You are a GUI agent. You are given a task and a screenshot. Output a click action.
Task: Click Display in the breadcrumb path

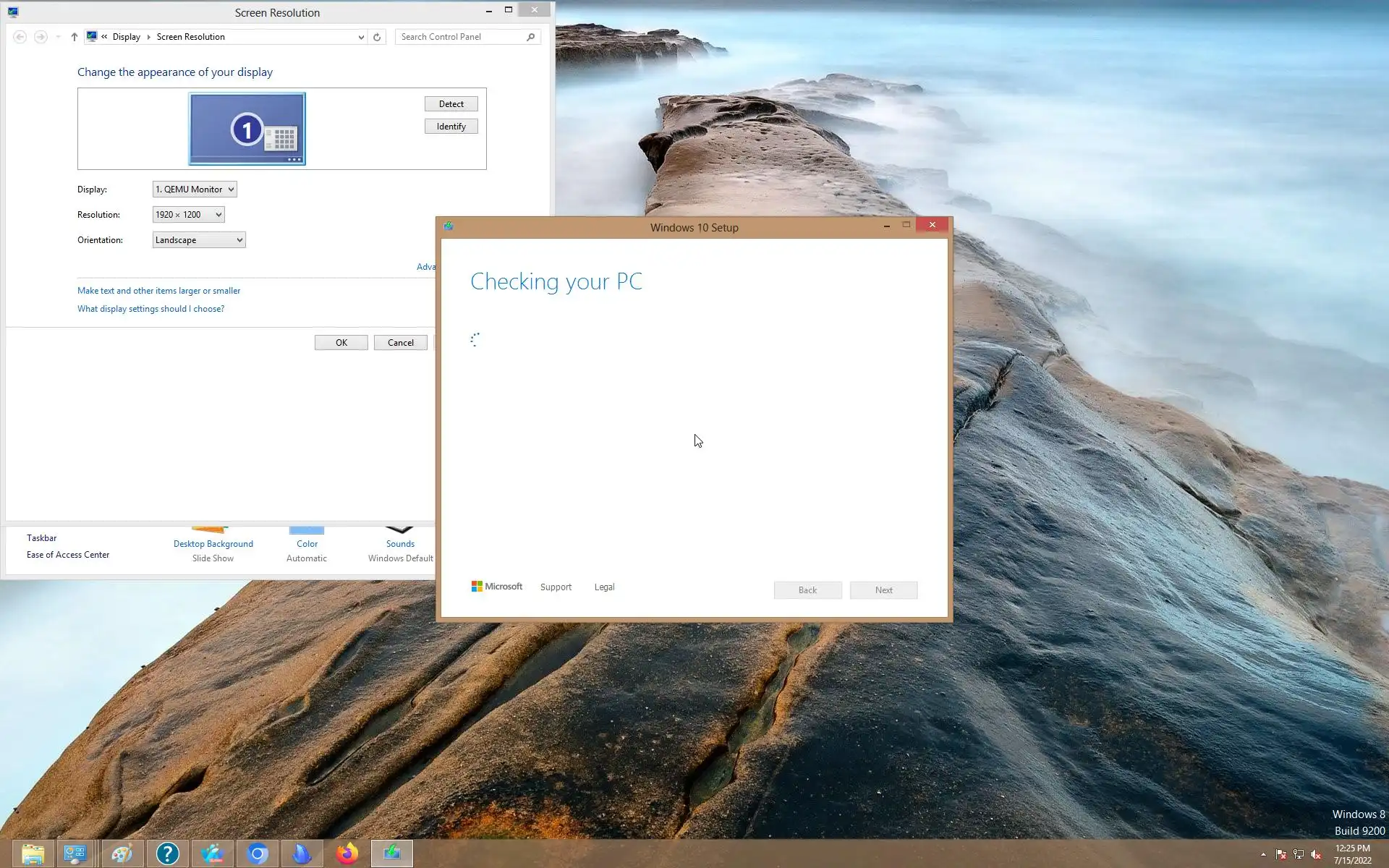click(127, 37)
